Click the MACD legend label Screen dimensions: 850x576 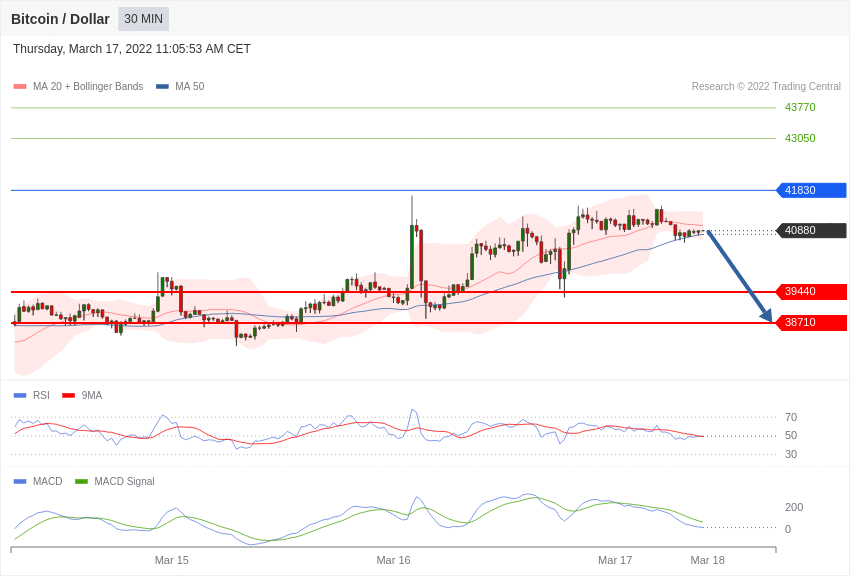48,481
